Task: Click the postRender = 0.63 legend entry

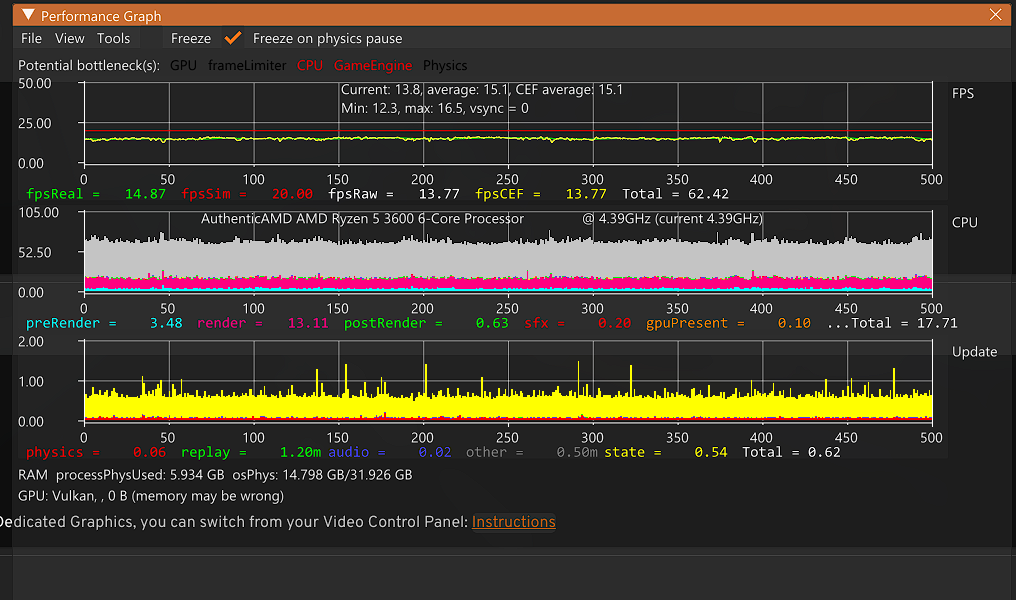Action: (426, 323)
